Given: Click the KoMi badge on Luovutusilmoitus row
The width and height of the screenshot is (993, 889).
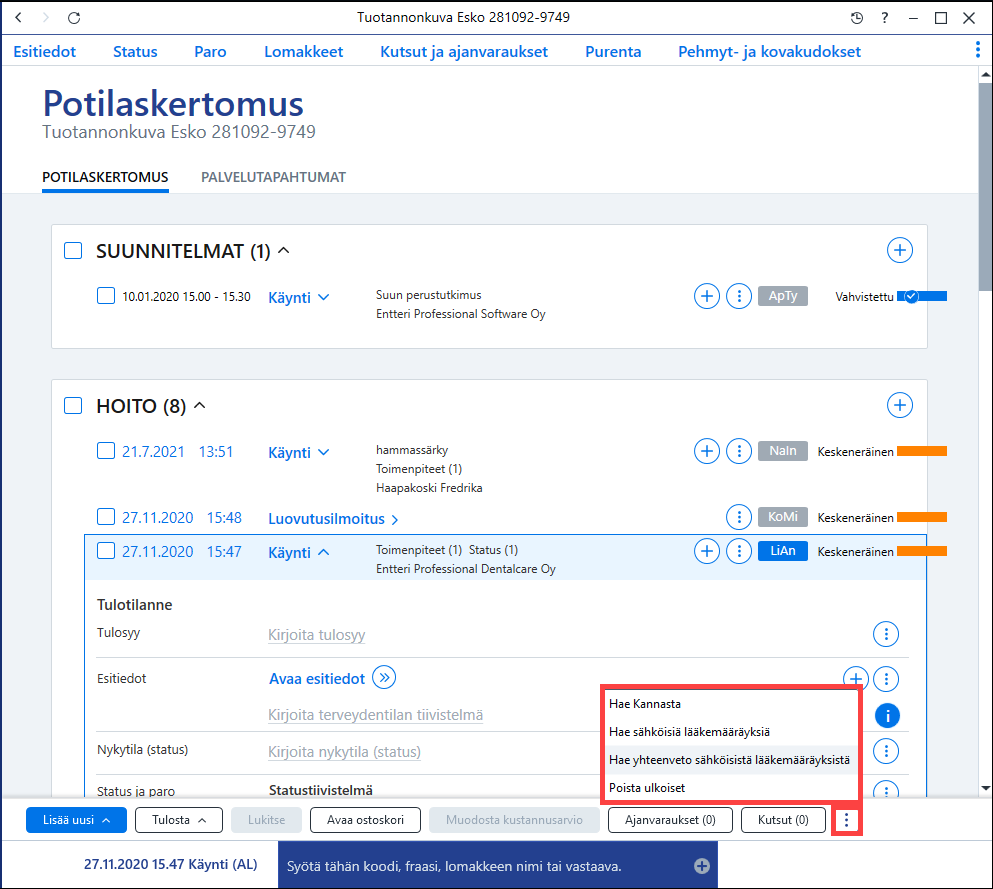Looking at the screenshot, I should (783, 517).
